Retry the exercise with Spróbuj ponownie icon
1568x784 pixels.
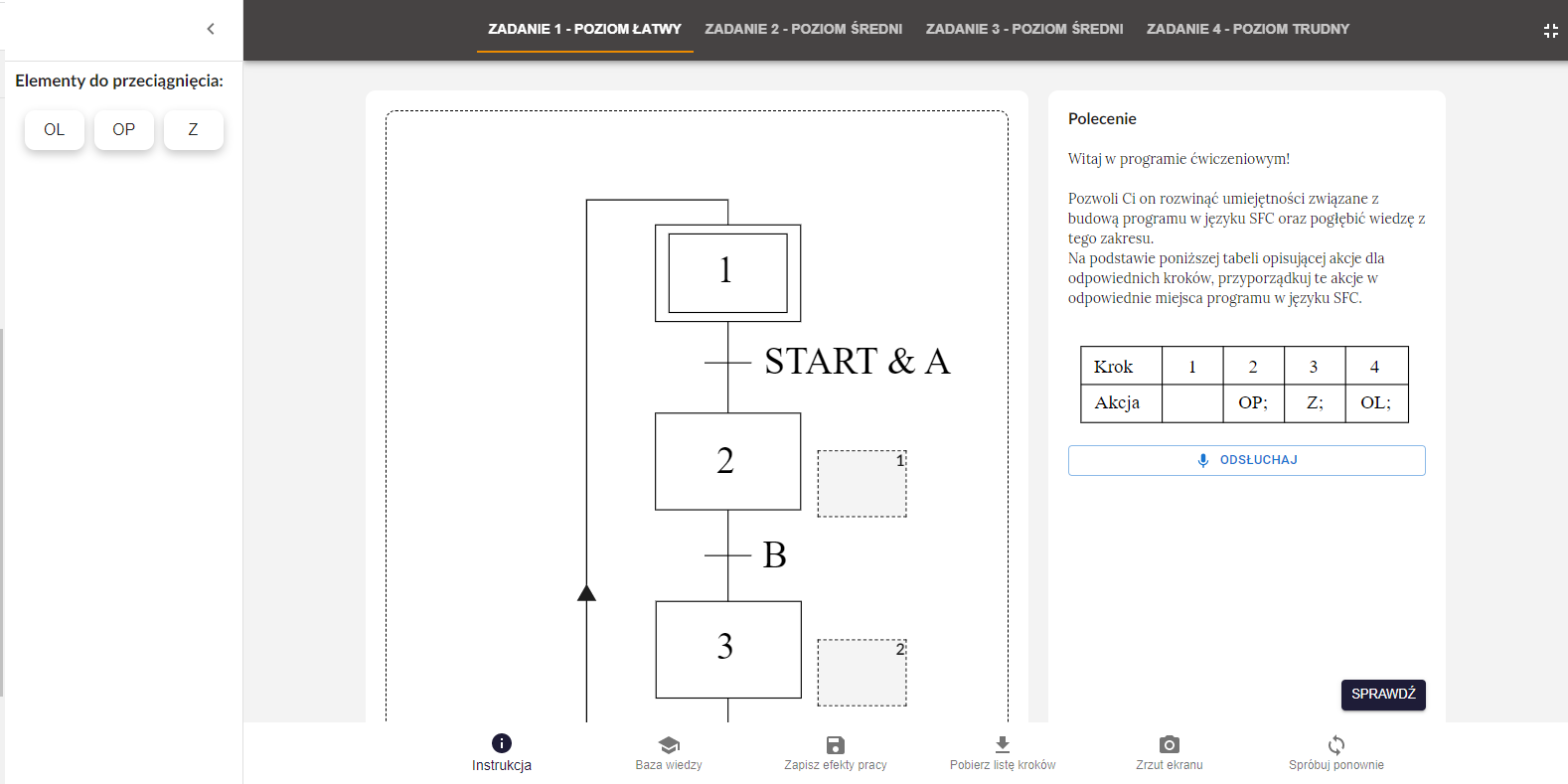tap(1336, 744)
